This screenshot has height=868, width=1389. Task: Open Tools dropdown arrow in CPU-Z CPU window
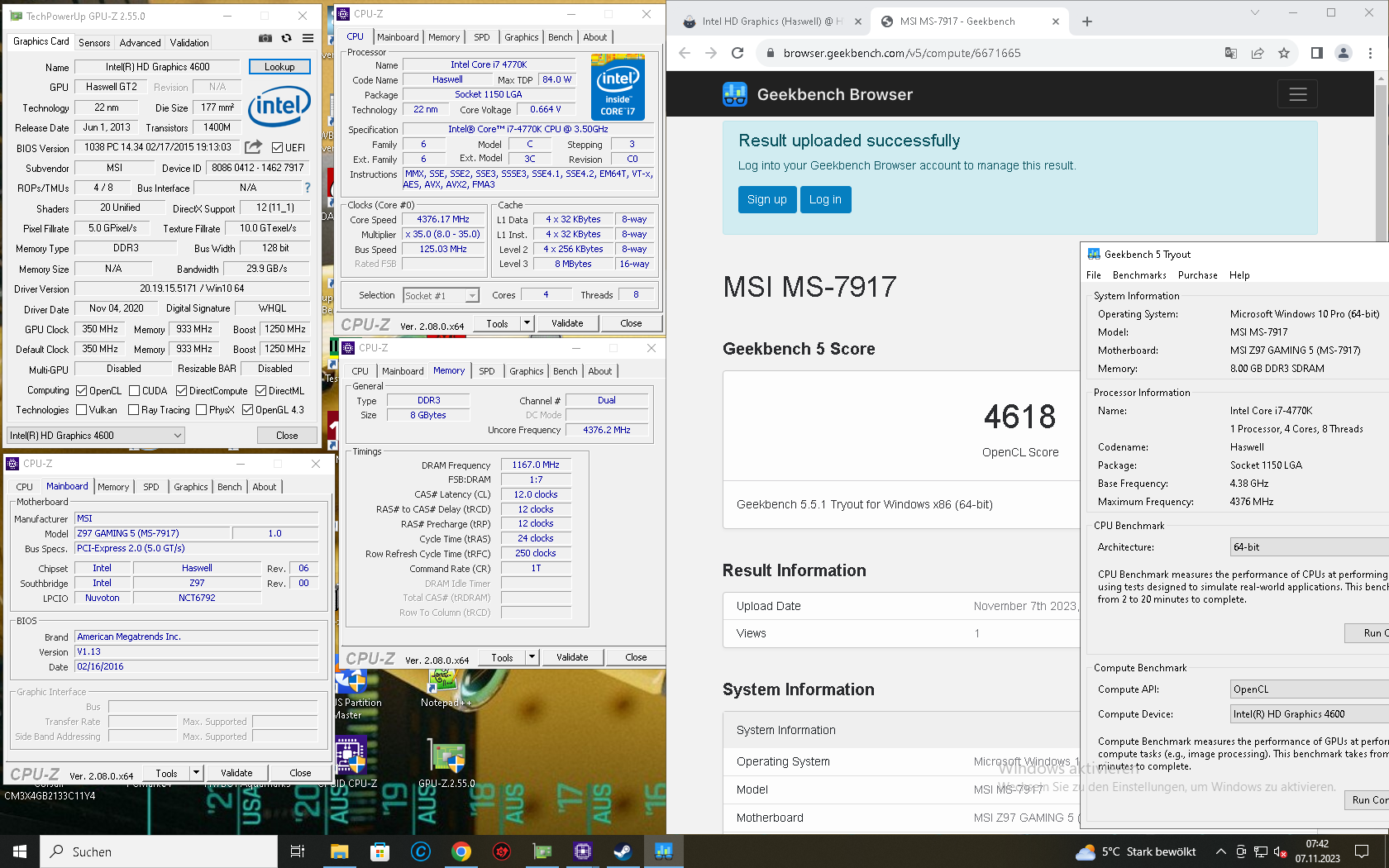point(527,323)
